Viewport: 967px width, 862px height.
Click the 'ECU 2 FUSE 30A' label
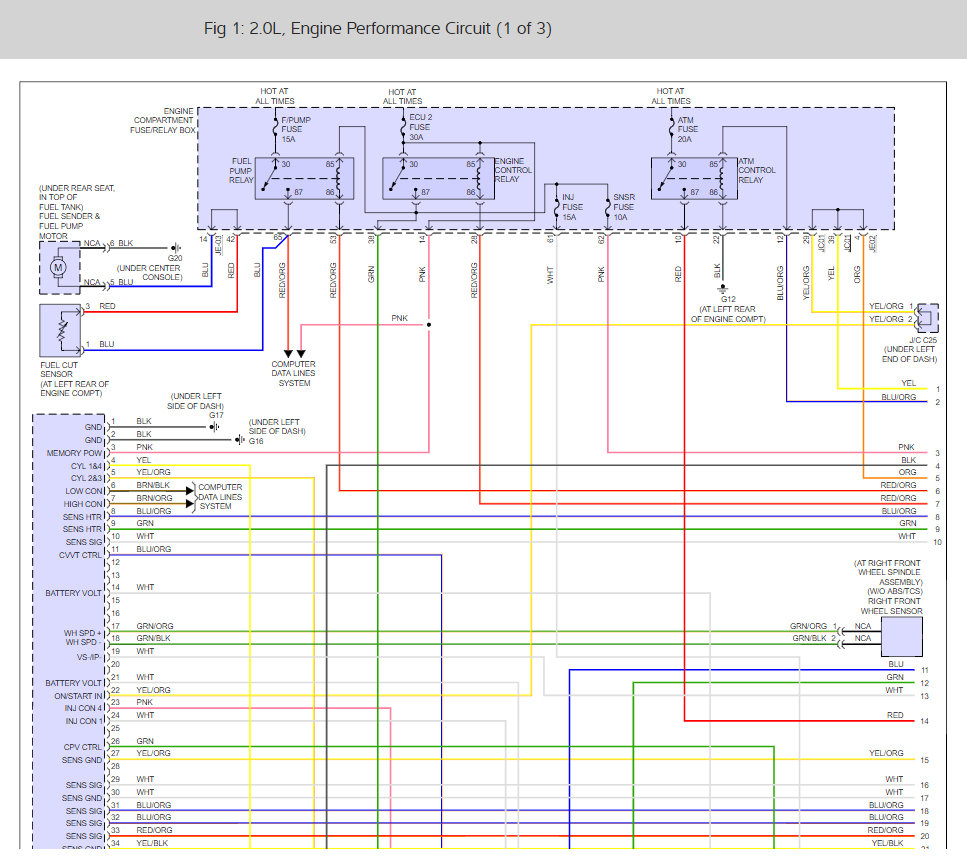click(x=421, y=127)
